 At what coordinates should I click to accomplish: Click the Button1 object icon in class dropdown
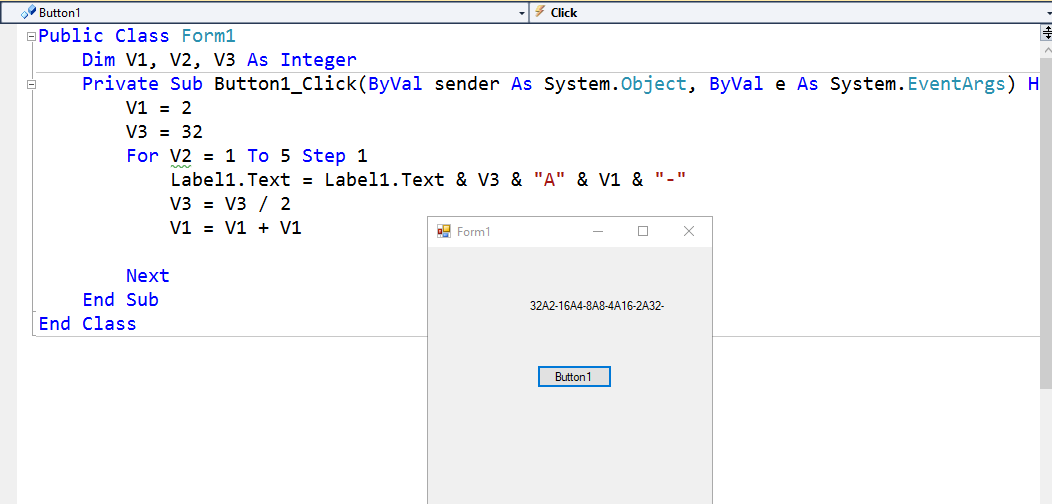pyautogui.click(x=28, y=12)
